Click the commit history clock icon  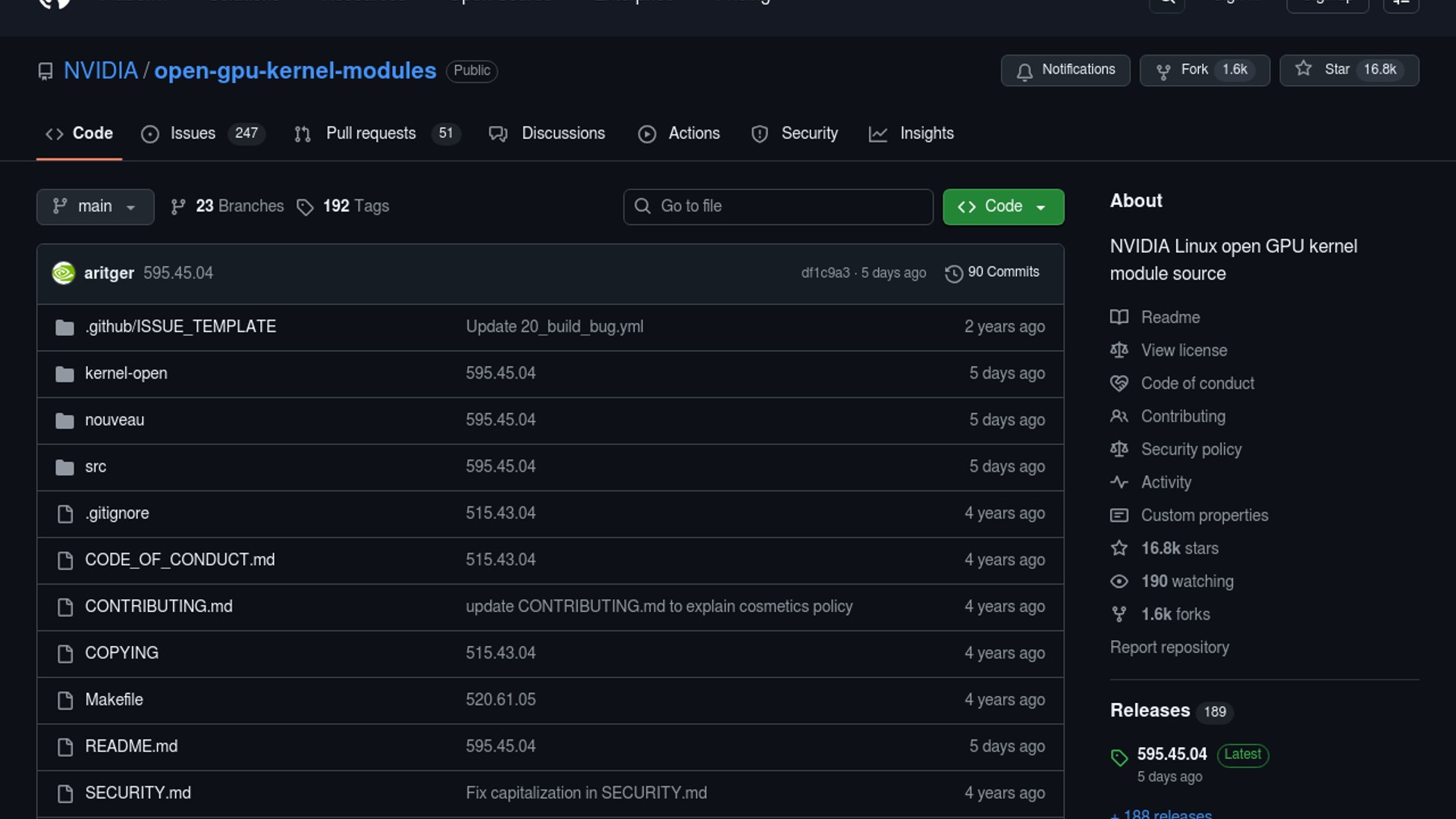tap(953, 273)
